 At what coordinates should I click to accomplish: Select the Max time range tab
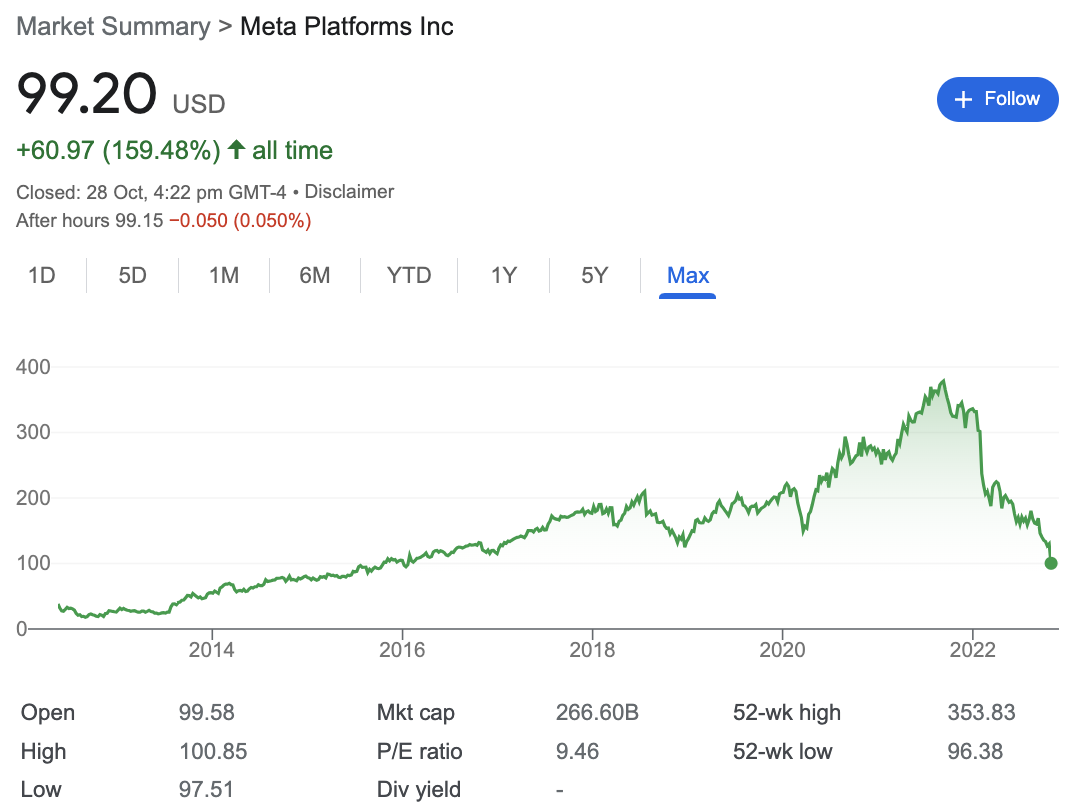pos(688,275)
